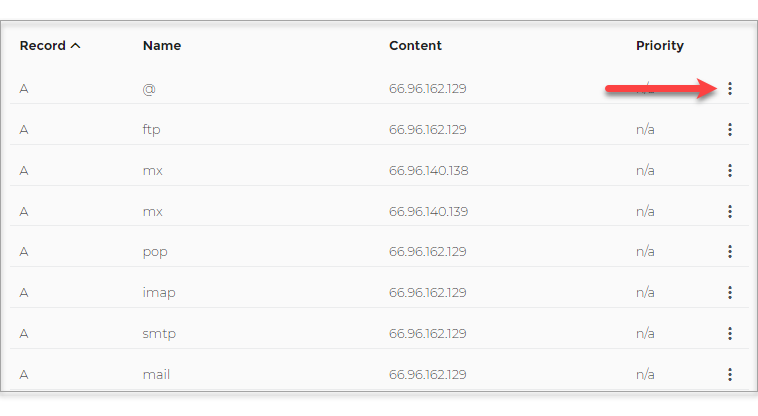Click IP 66.96.162.129 in mail row
The image size is (758, 416).
pos(428,374)
